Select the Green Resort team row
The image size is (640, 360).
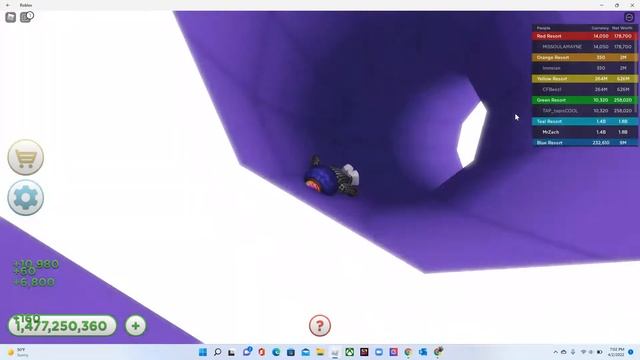[x=584, y=100]
